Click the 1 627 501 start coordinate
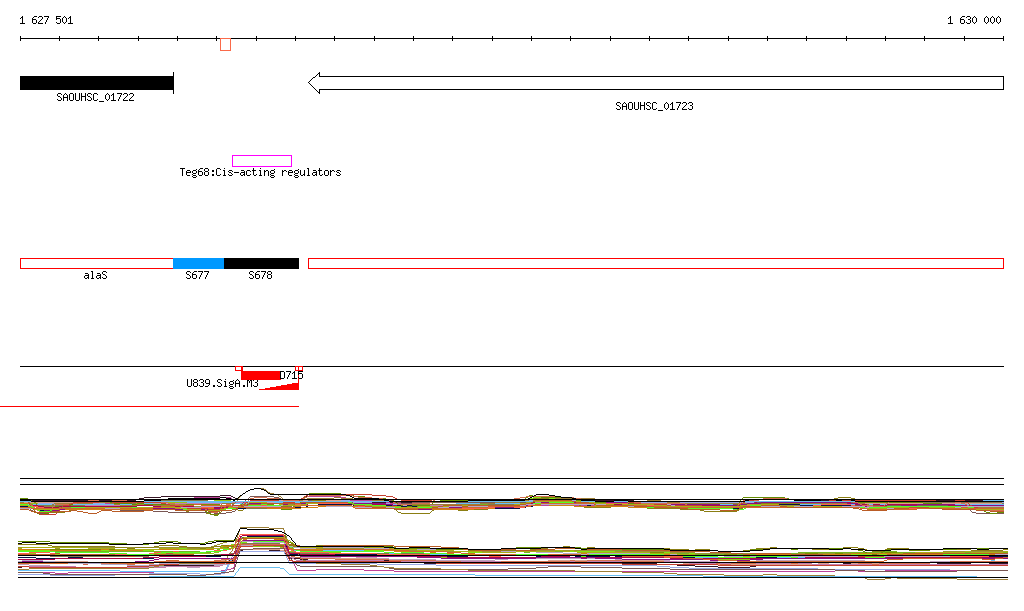The image size is (1024, 611). (x=46, y=20)
